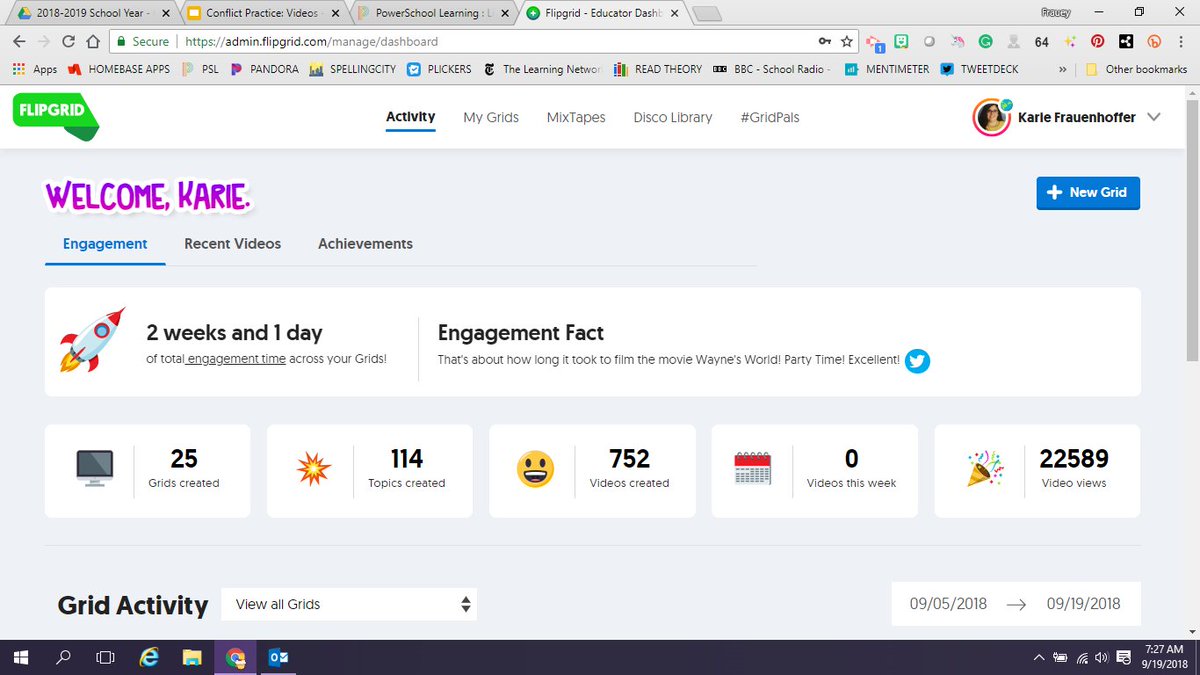
Task: Go to My Grids
Action: [491, 117]
